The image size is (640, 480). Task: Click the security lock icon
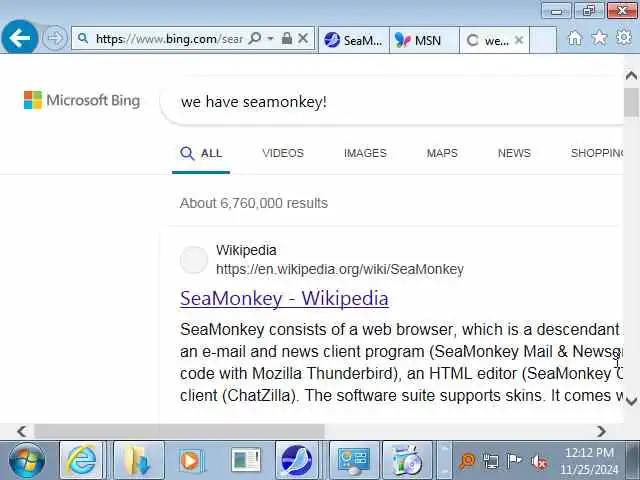point(287,38)
